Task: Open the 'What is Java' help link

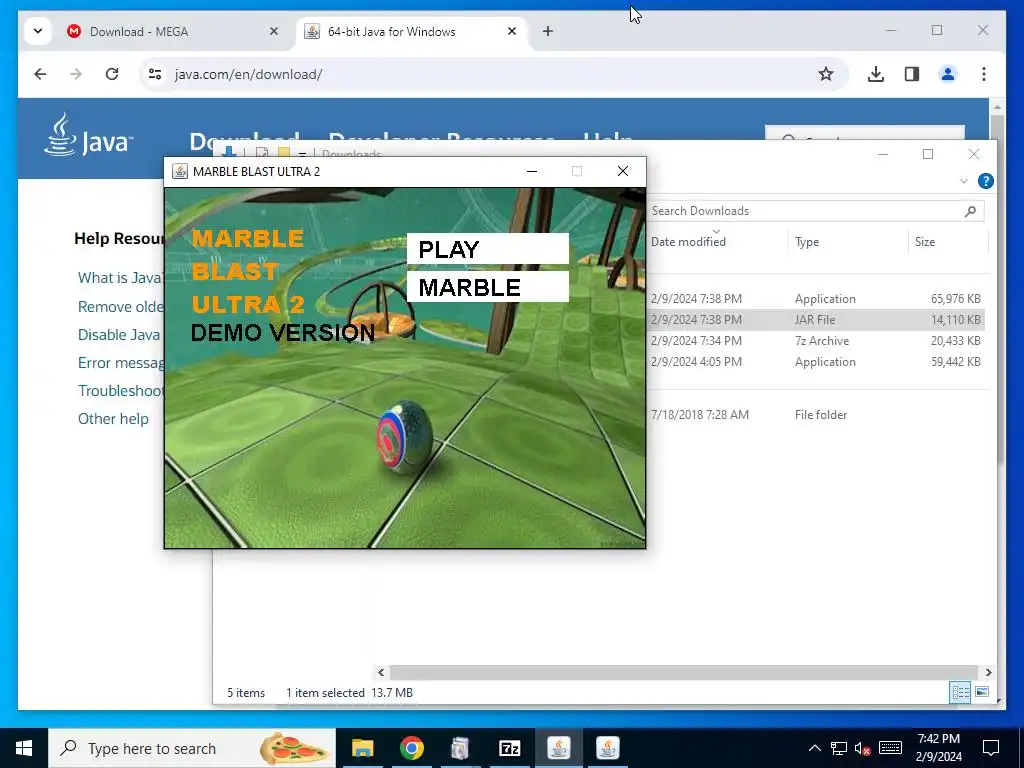Action: (x=120, y=278)
